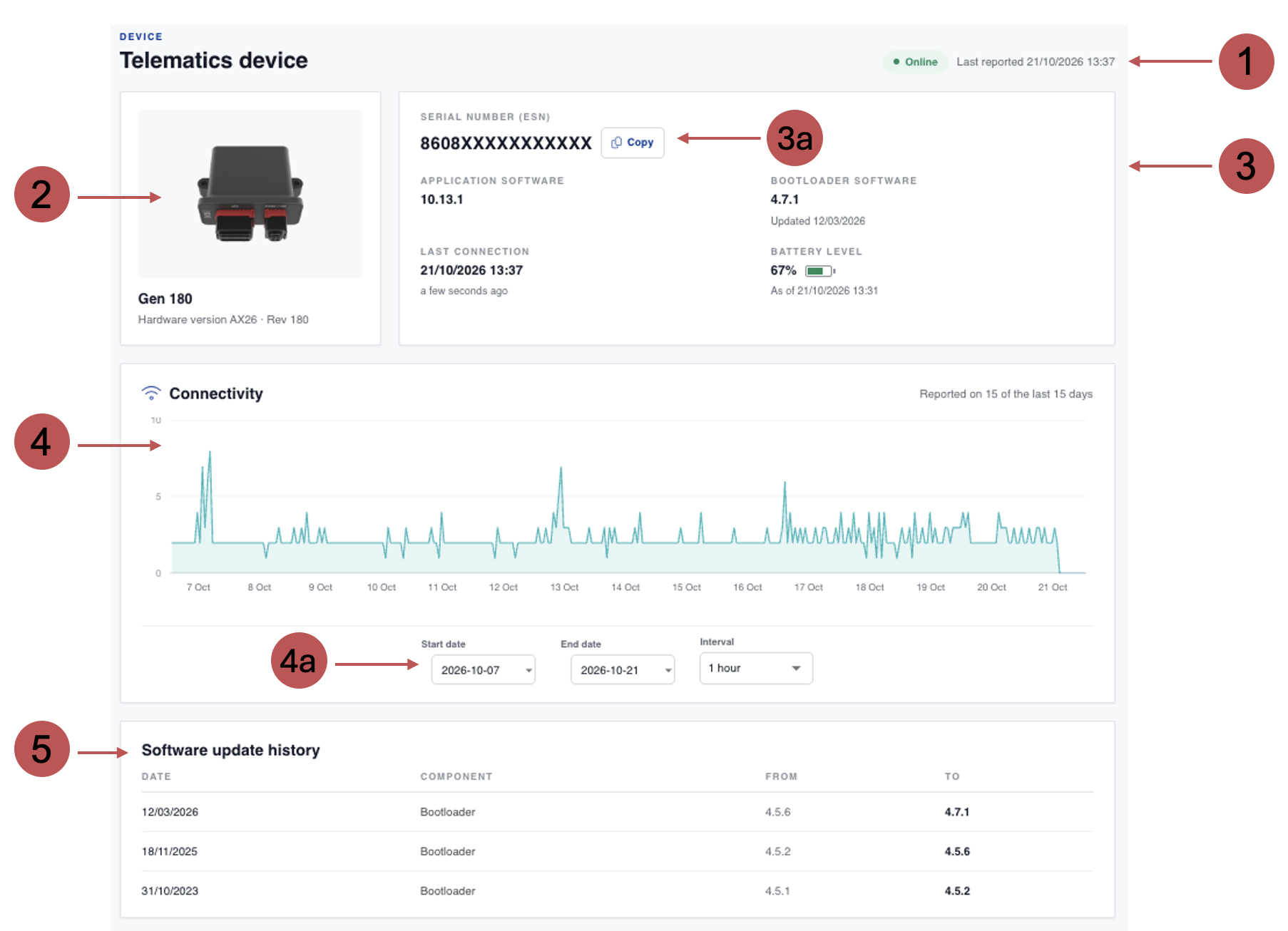Click 'a few seconds ago' text
This screenshot has height=931, width=1288.
[x=464, y=291]
